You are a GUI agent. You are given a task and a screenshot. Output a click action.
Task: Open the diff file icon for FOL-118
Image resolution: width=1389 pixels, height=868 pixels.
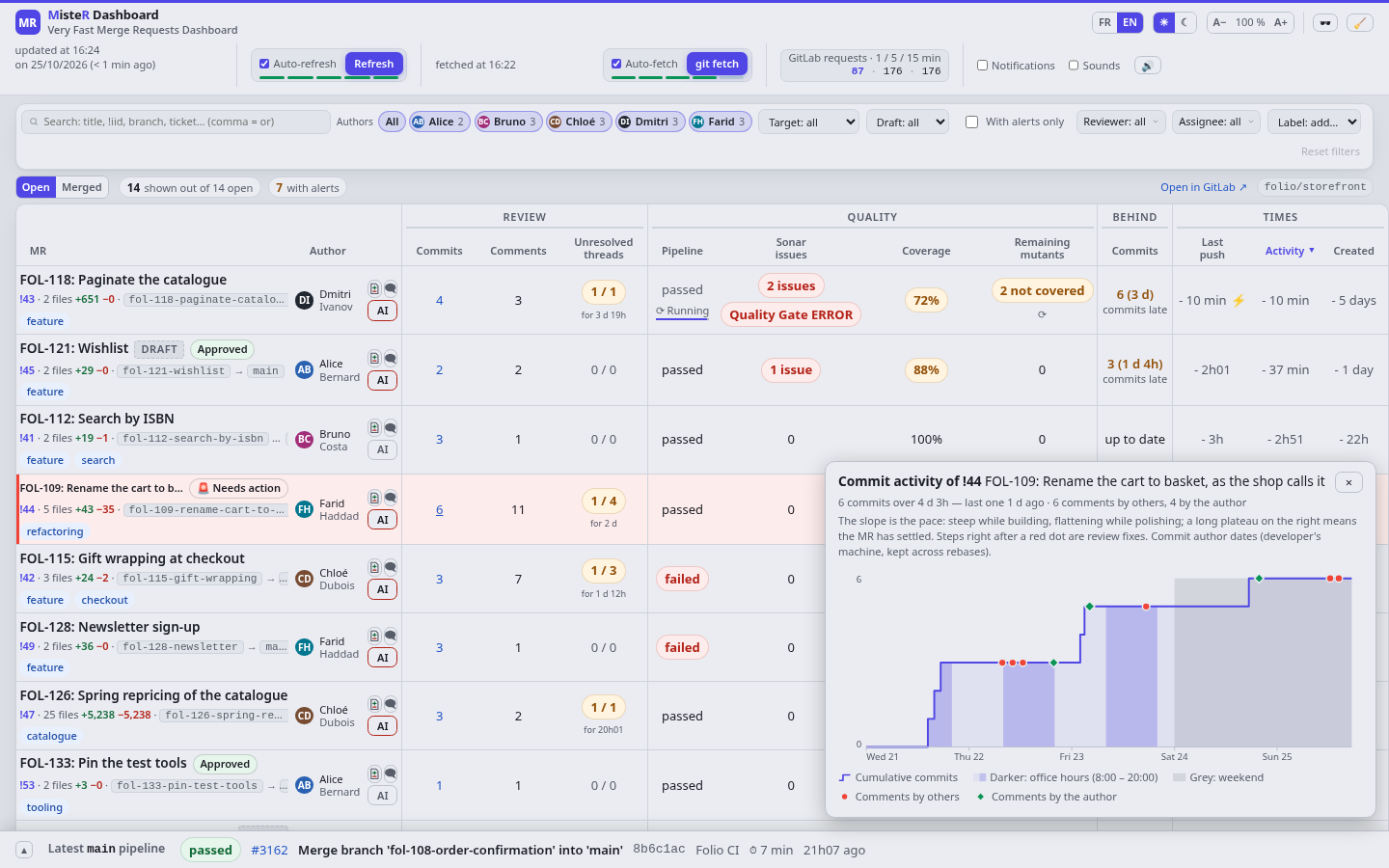pos(374,288)
